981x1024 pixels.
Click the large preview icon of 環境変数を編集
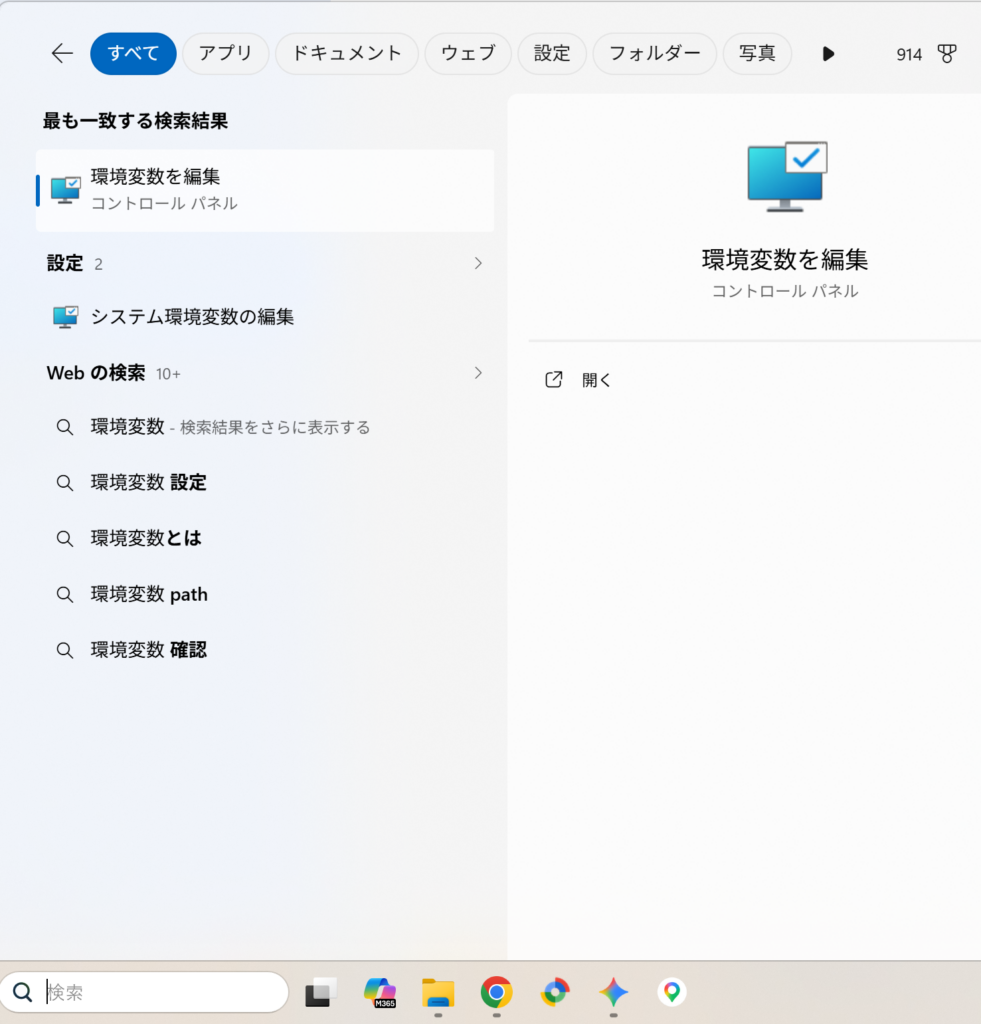tap(786, 176)
